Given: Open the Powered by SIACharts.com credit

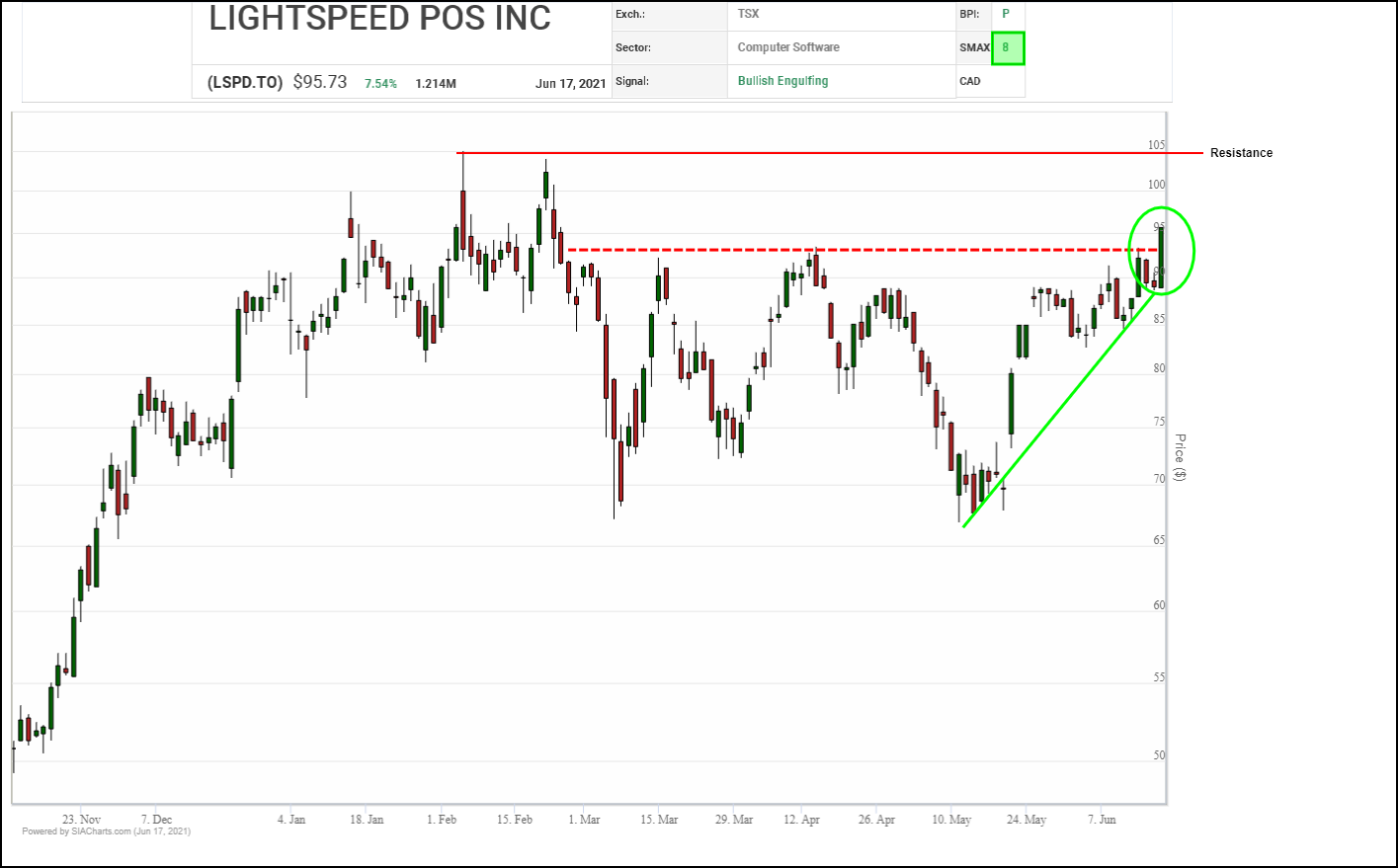Looking at the screenshot, I should coord(106,831).
